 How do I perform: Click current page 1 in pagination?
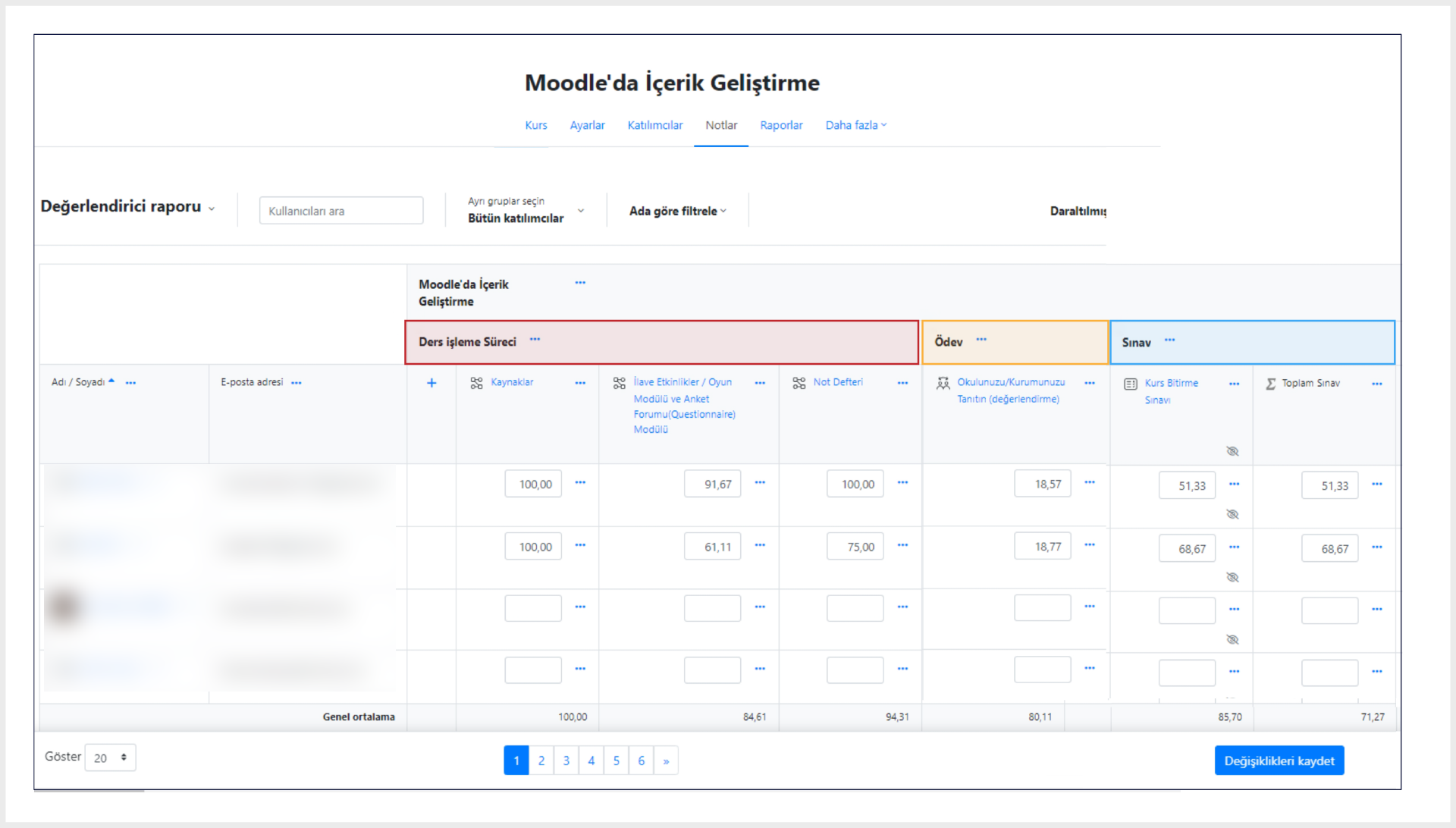point(516,761)
